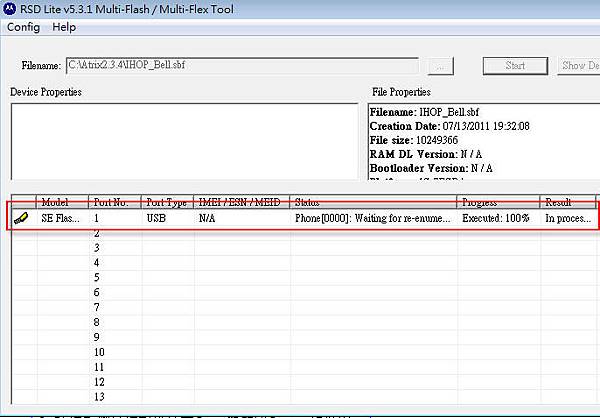
Task: Click the 'In proces...' result cell
Action: (x=568, y=219)
